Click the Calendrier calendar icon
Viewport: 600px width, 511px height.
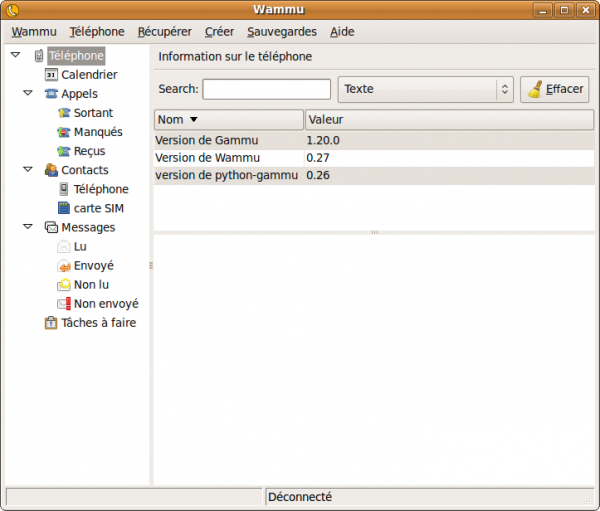[x=51, y=75]
